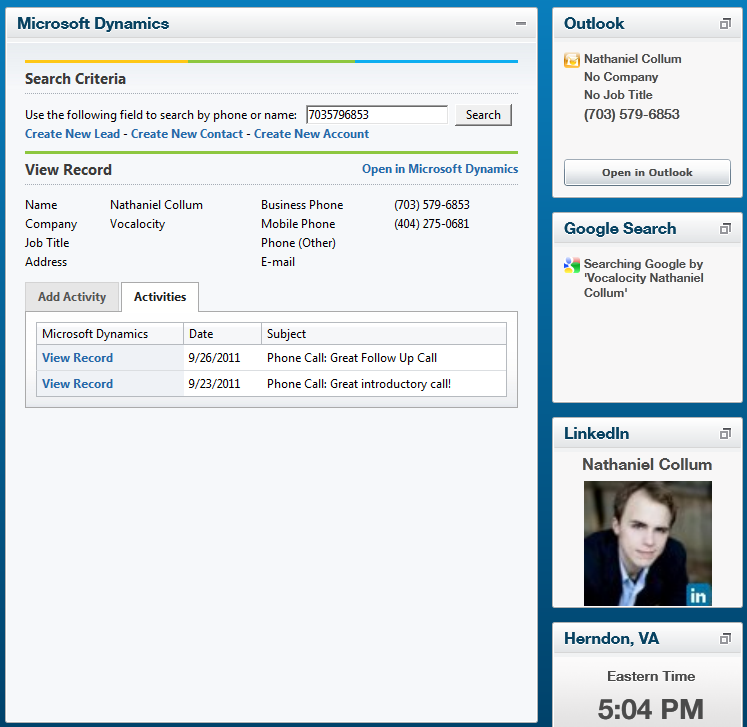
Task: Click the Job Title field label
Action: [x=47, y=243]
